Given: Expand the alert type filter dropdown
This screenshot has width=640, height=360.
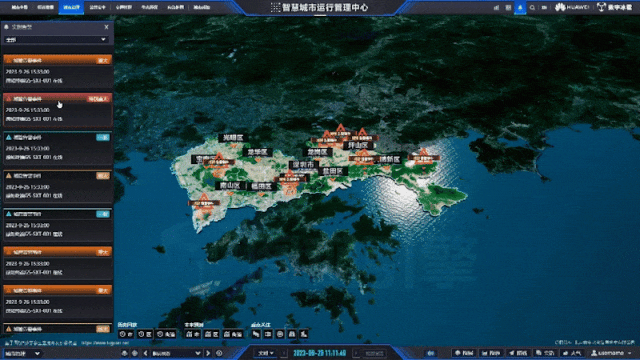Looking at the screenshot, I should (56, 40).
